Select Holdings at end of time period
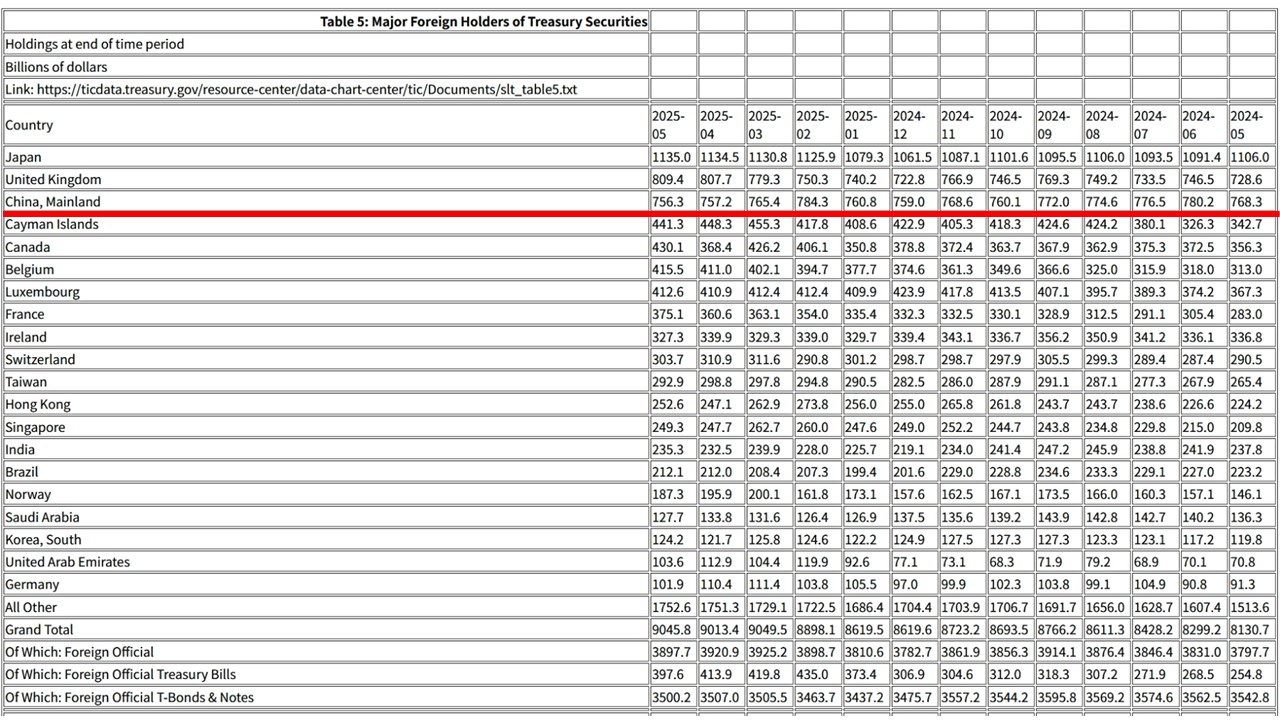1280x720 pixels. point(94,44)
